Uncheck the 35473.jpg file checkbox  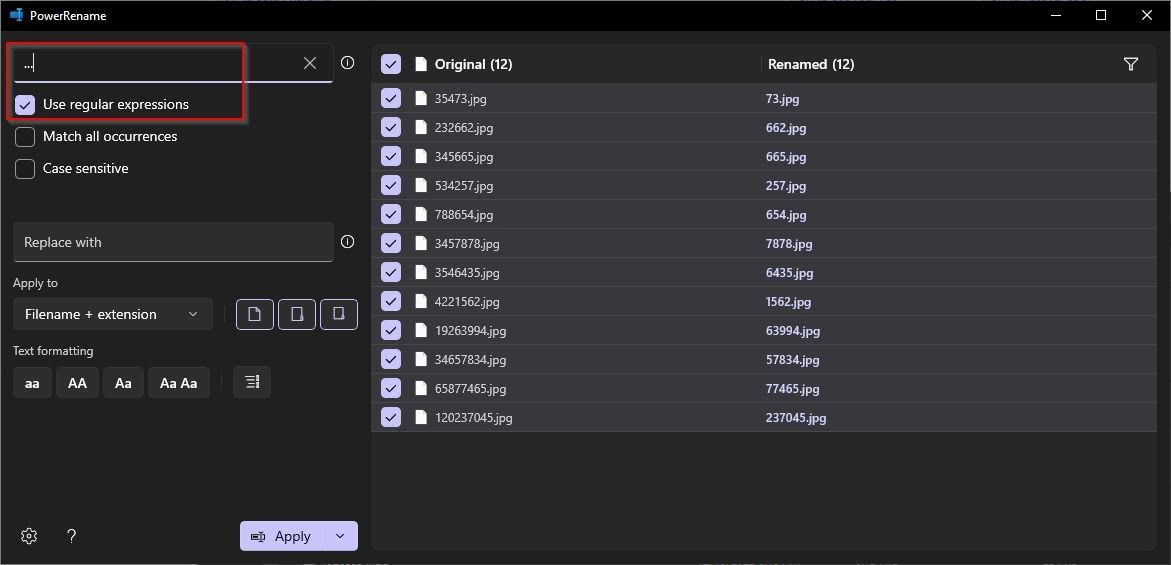(391, 98)
